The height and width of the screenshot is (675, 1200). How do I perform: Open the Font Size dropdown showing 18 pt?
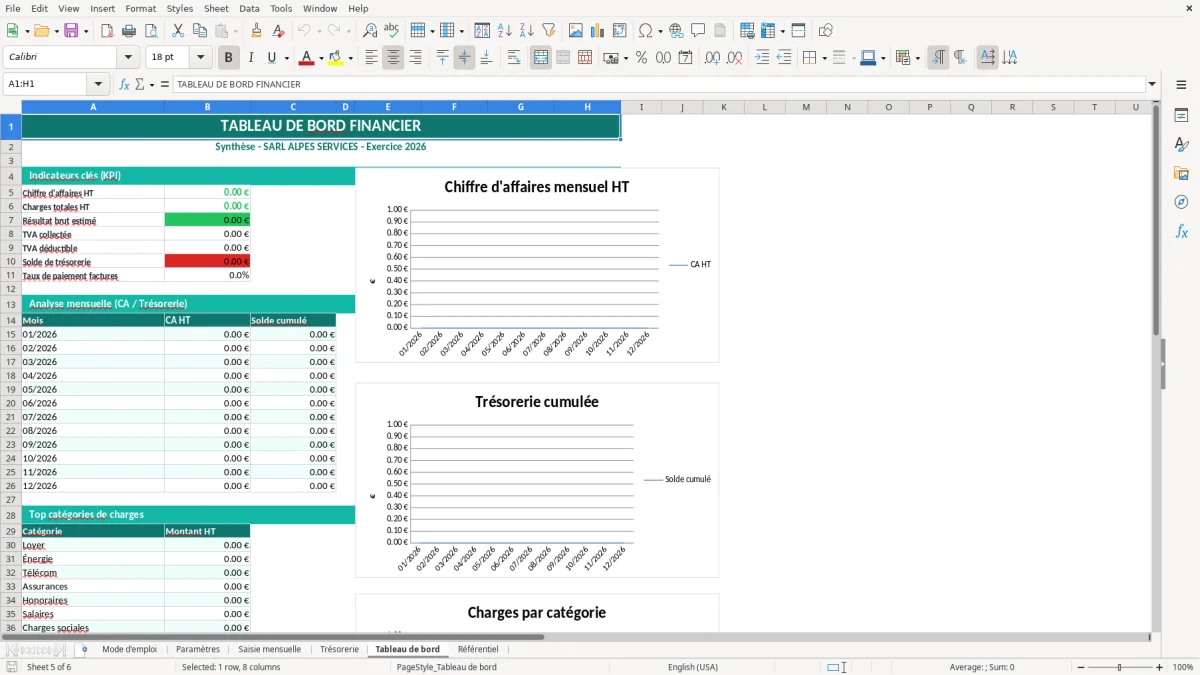tap(201, 58)
